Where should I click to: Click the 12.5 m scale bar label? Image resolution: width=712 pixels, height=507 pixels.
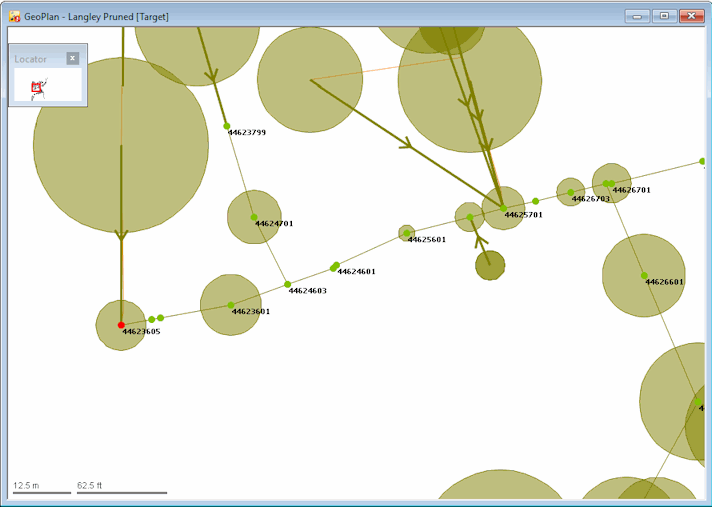(x=26, y=485)
